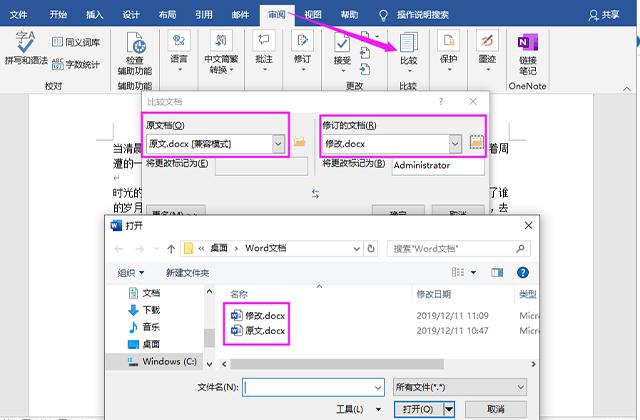Click the Compare (比较) icon

click(x=409, y=42)
